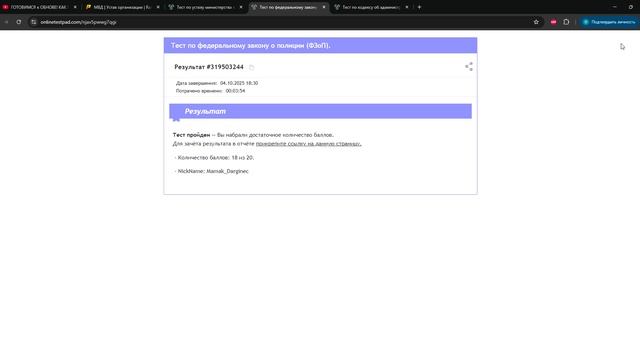The height and width of the screenshot is (360, 640).
Task: Click the test title 'Тест по федеральному закону о полиции'
Action: (250, 46)
